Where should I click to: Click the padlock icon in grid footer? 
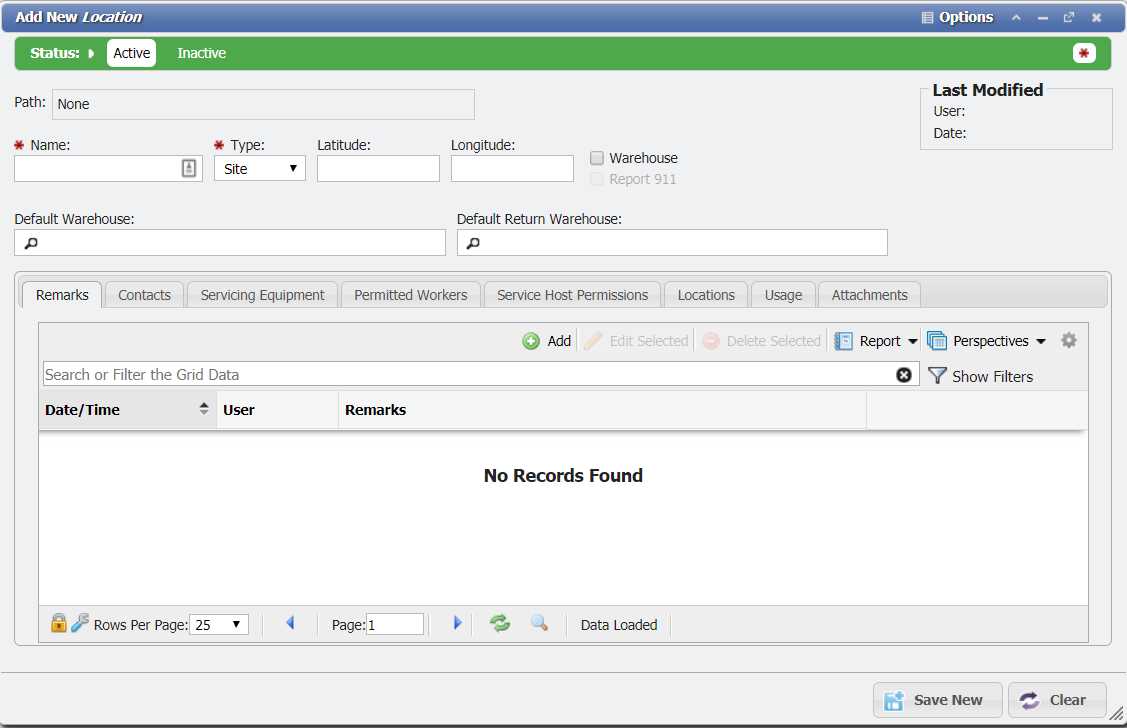pyautogui.click(x=59, y=624)
